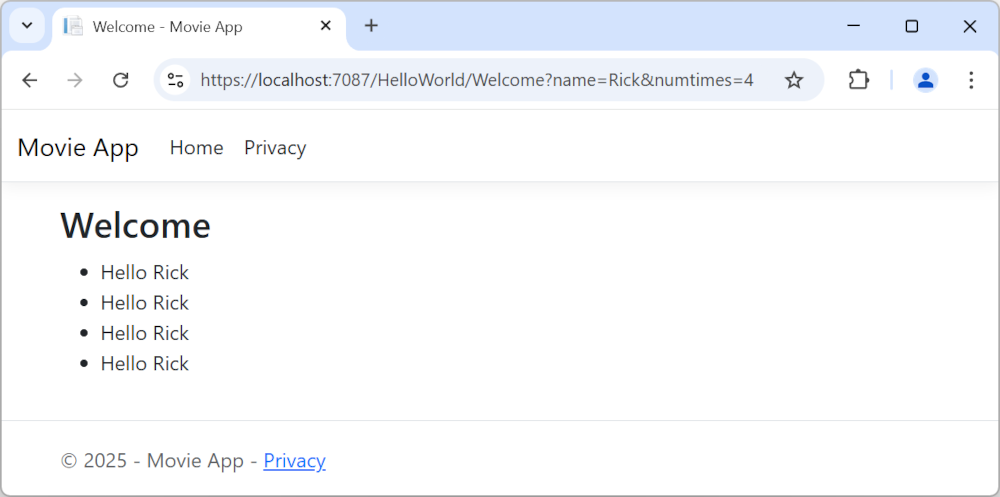Expand the tab search dropdown
Screen dimensions: 1000x497
pos(27,26)
